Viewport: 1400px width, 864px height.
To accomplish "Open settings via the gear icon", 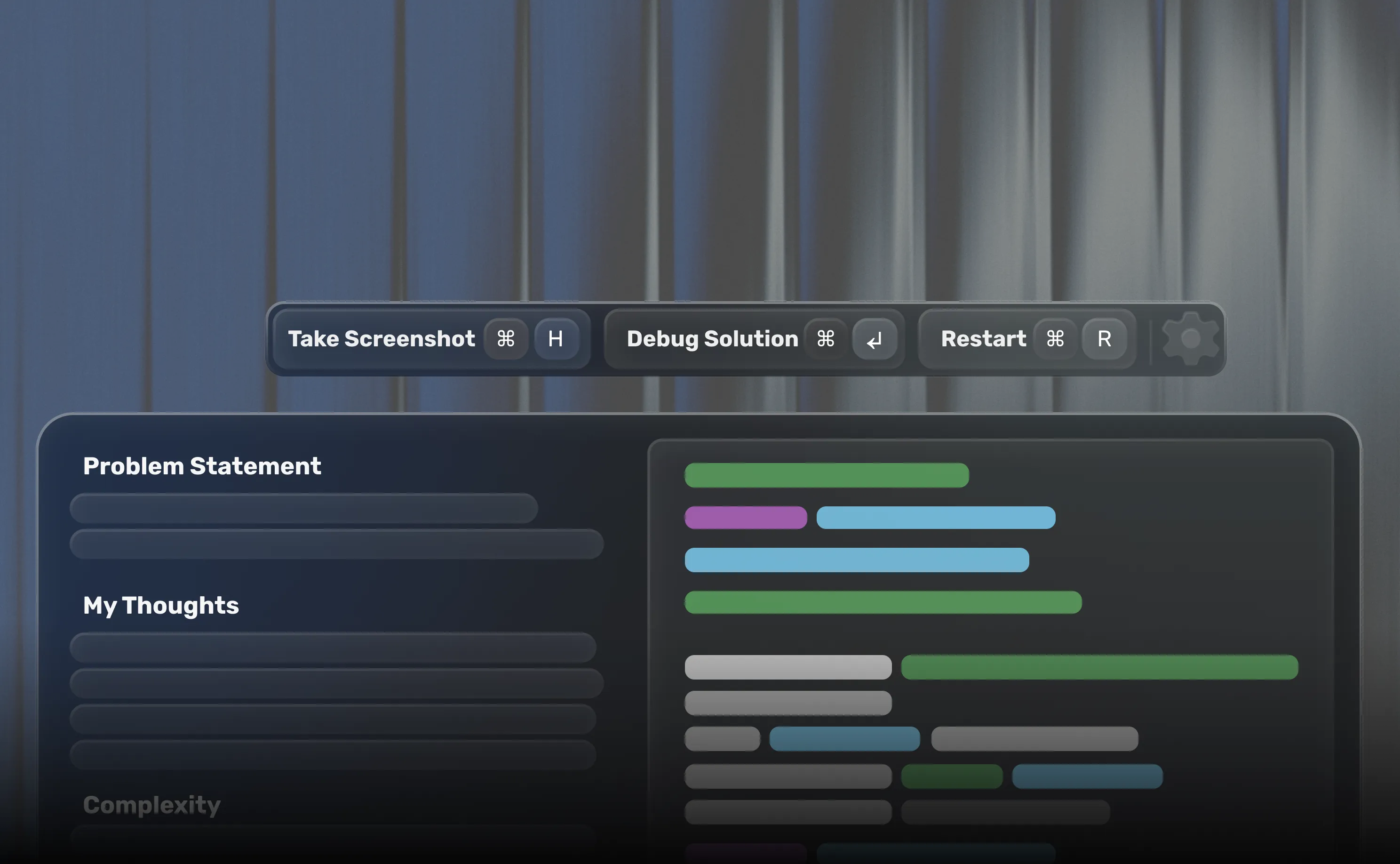I will tap(1190, 338).
